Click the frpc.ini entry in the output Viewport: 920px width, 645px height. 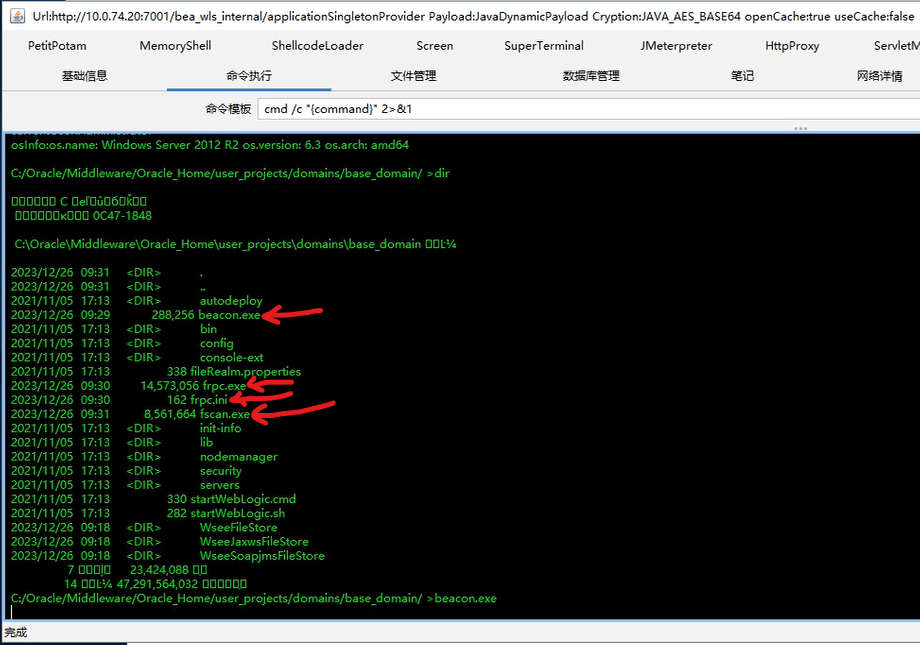click(209, 400)
